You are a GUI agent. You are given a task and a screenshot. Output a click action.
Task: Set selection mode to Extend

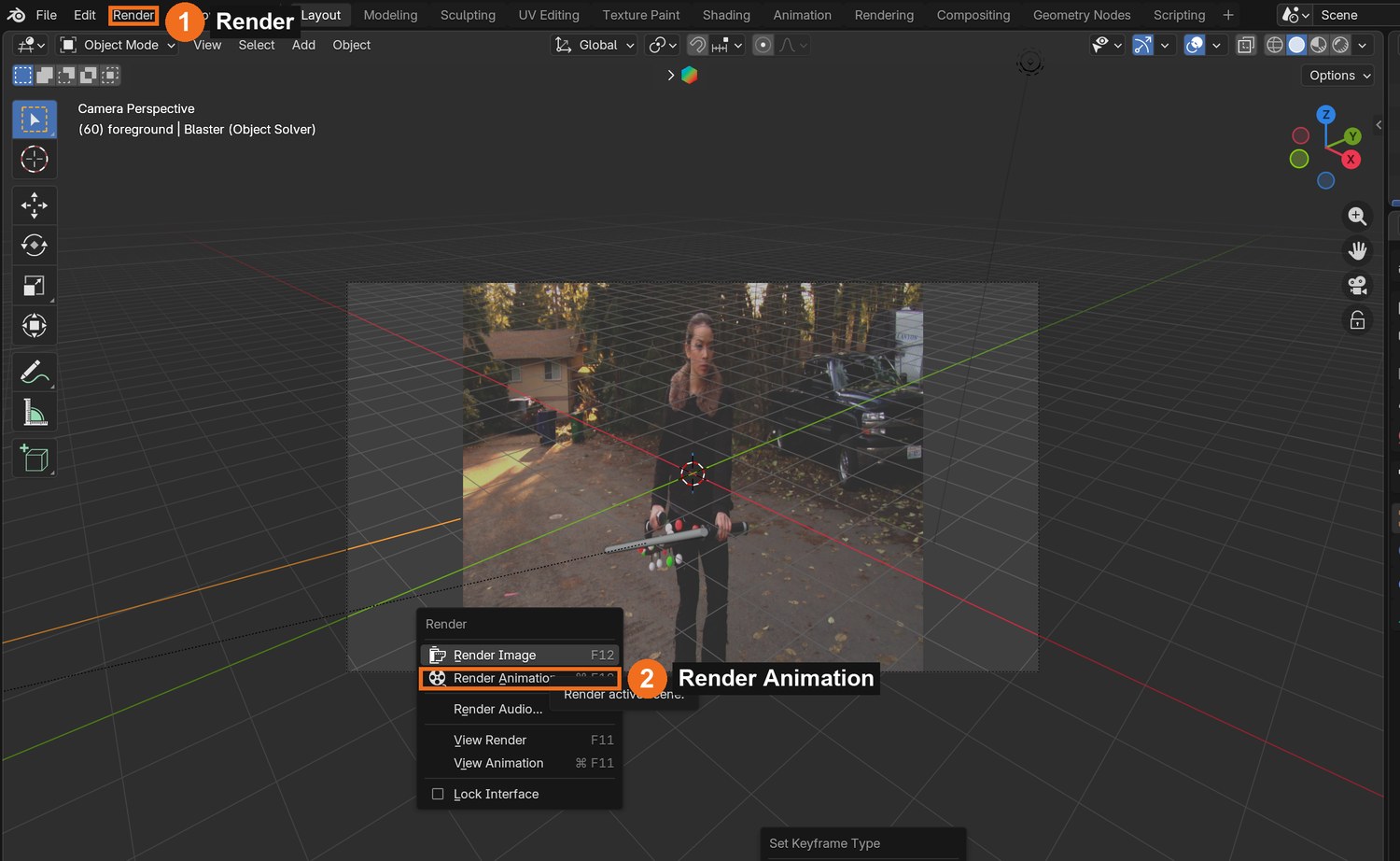[x=45, y=75]
